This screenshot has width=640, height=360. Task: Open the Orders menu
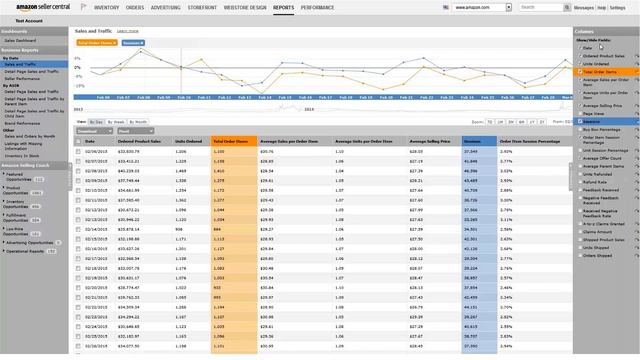(x=135, y=8)
